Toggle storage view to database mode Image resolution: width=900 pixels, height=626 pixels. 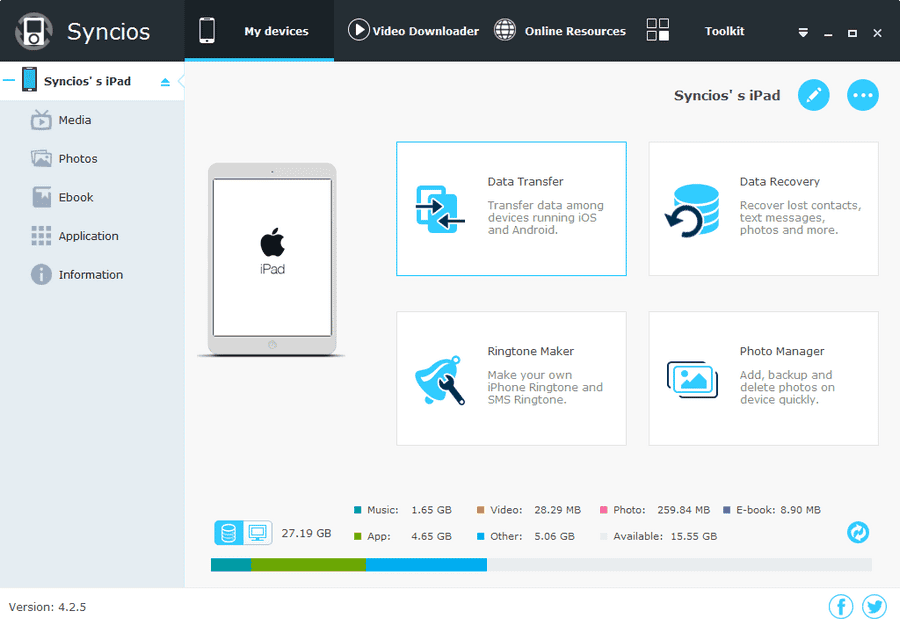coord(228,533)
